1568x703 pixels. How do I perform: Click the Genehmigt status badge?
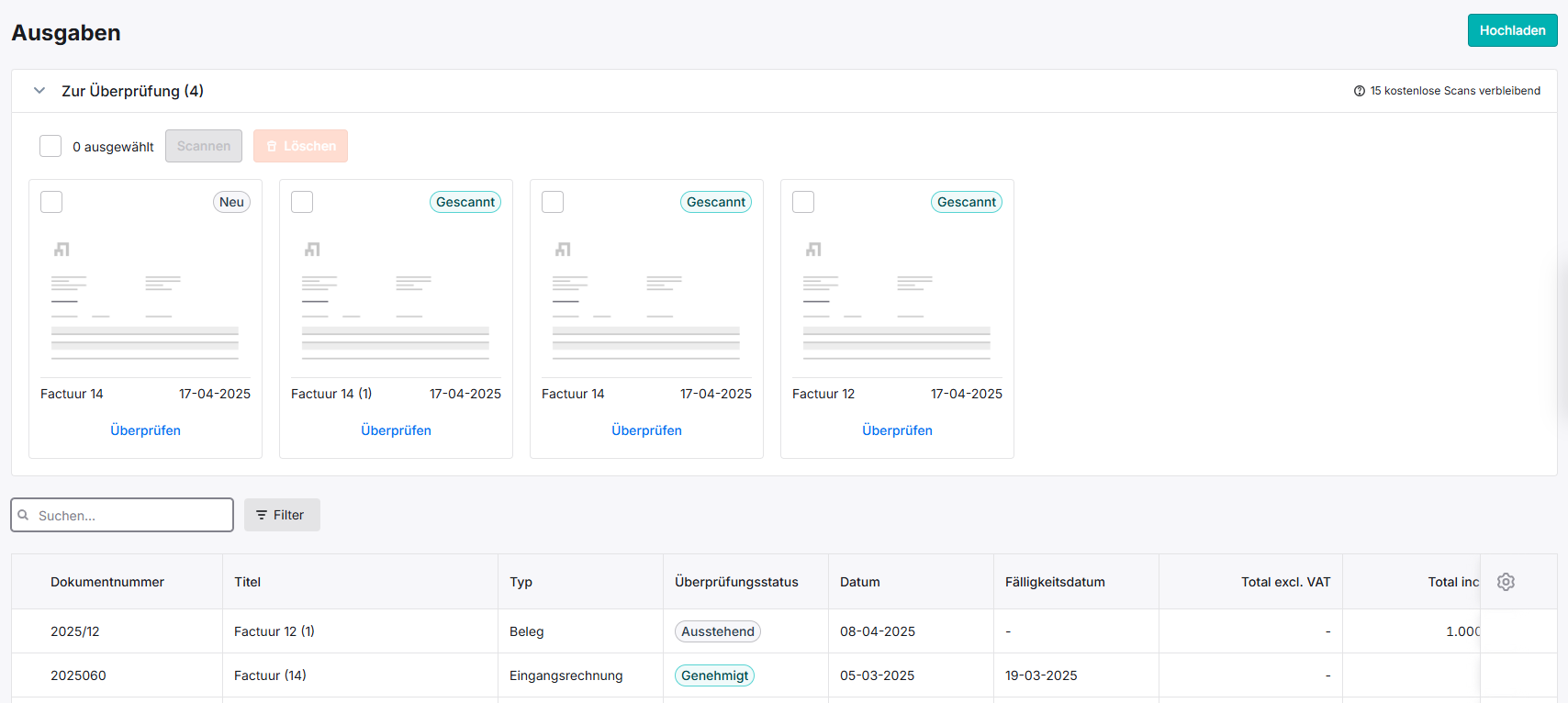tap(714, 675)
